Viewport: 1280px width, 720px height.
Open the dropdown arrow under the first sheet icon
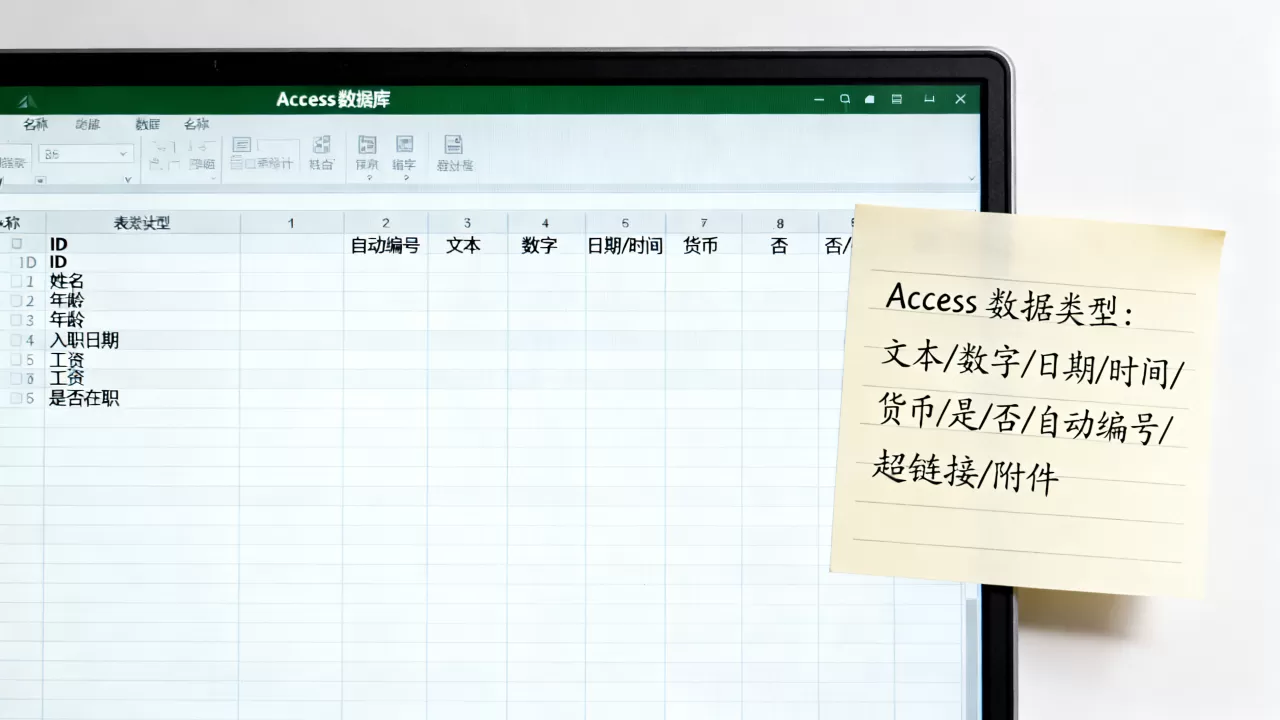click(368, 178)
